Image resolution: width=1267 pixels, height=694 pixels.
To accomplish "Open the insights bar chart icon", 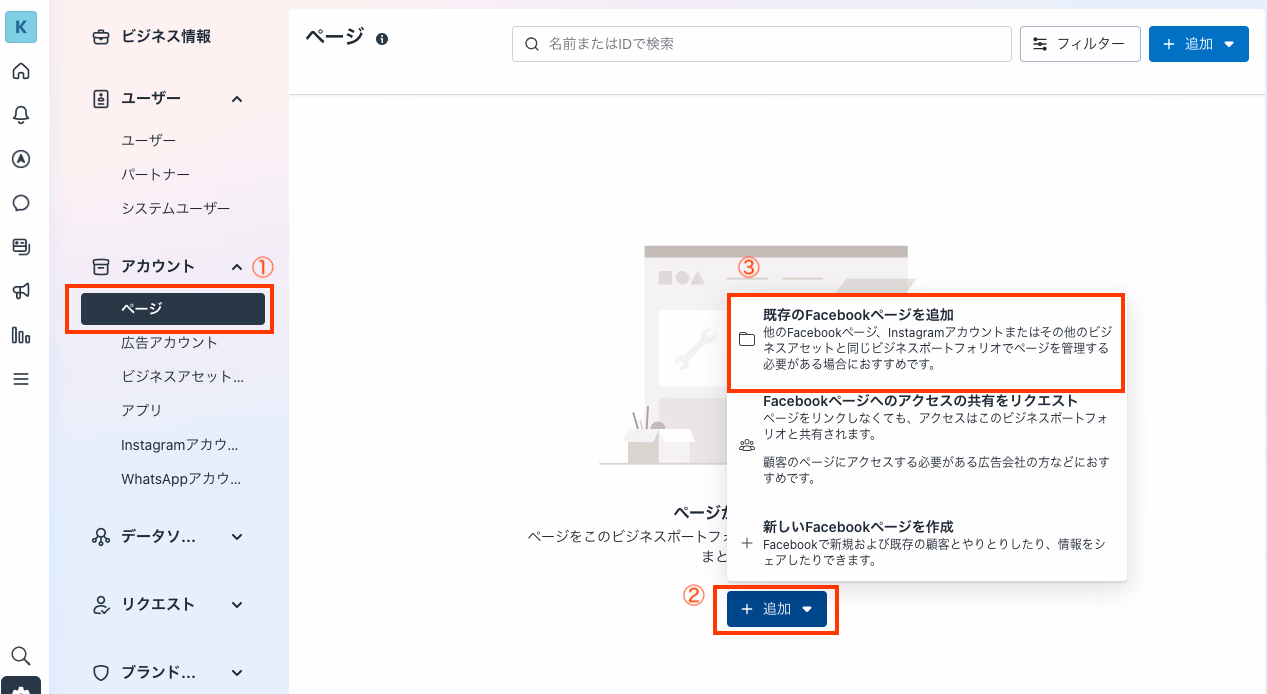I will tap(21, 335).
